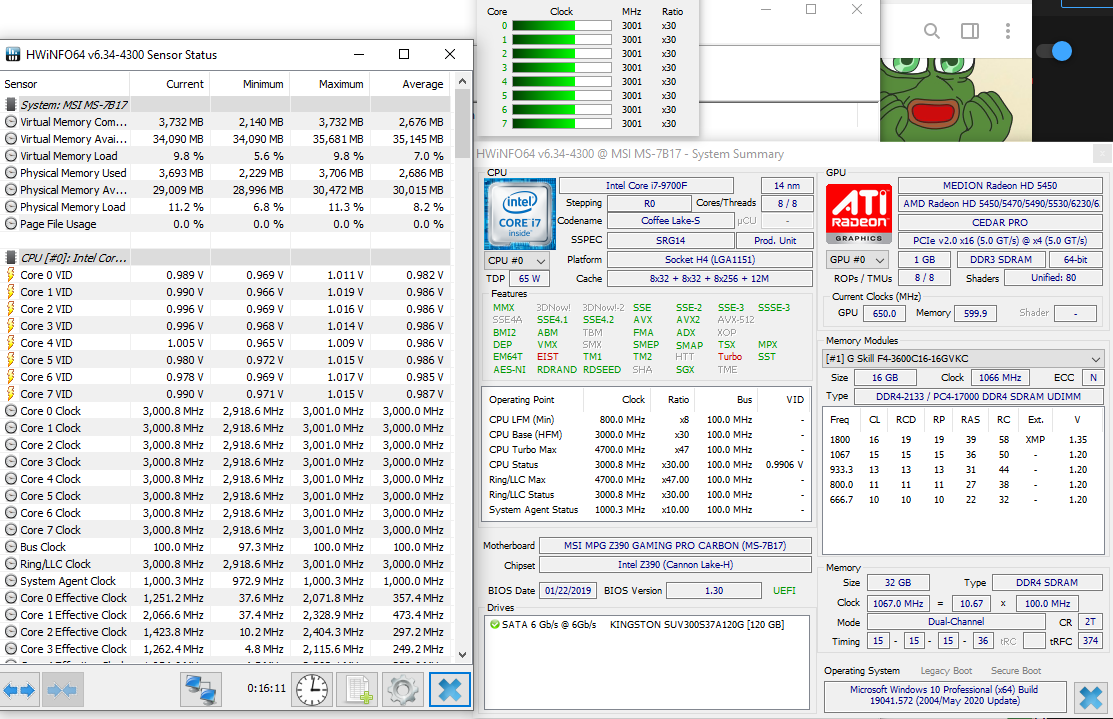Click the Virtual Memory Load sensor icon
The image size is (1113, 719).
[11, 155]
